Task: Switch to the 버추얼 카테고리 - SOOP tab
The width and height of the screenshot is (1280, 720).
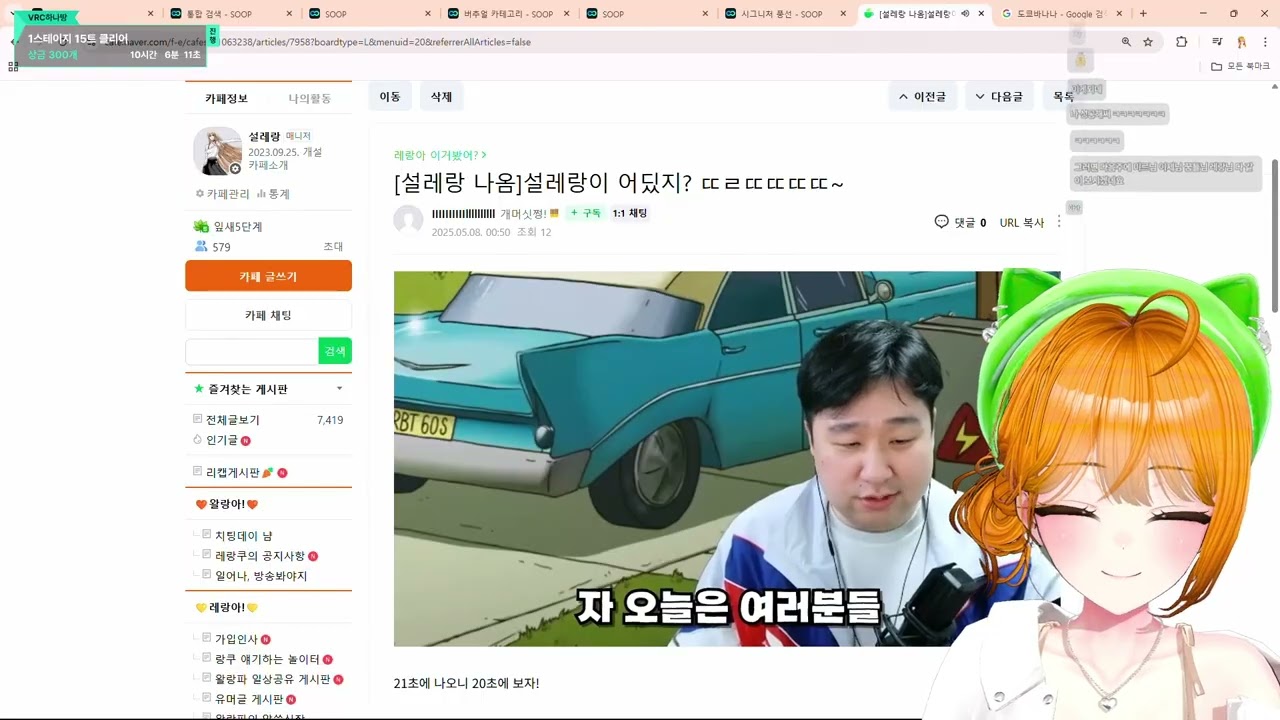Action: 508,14
